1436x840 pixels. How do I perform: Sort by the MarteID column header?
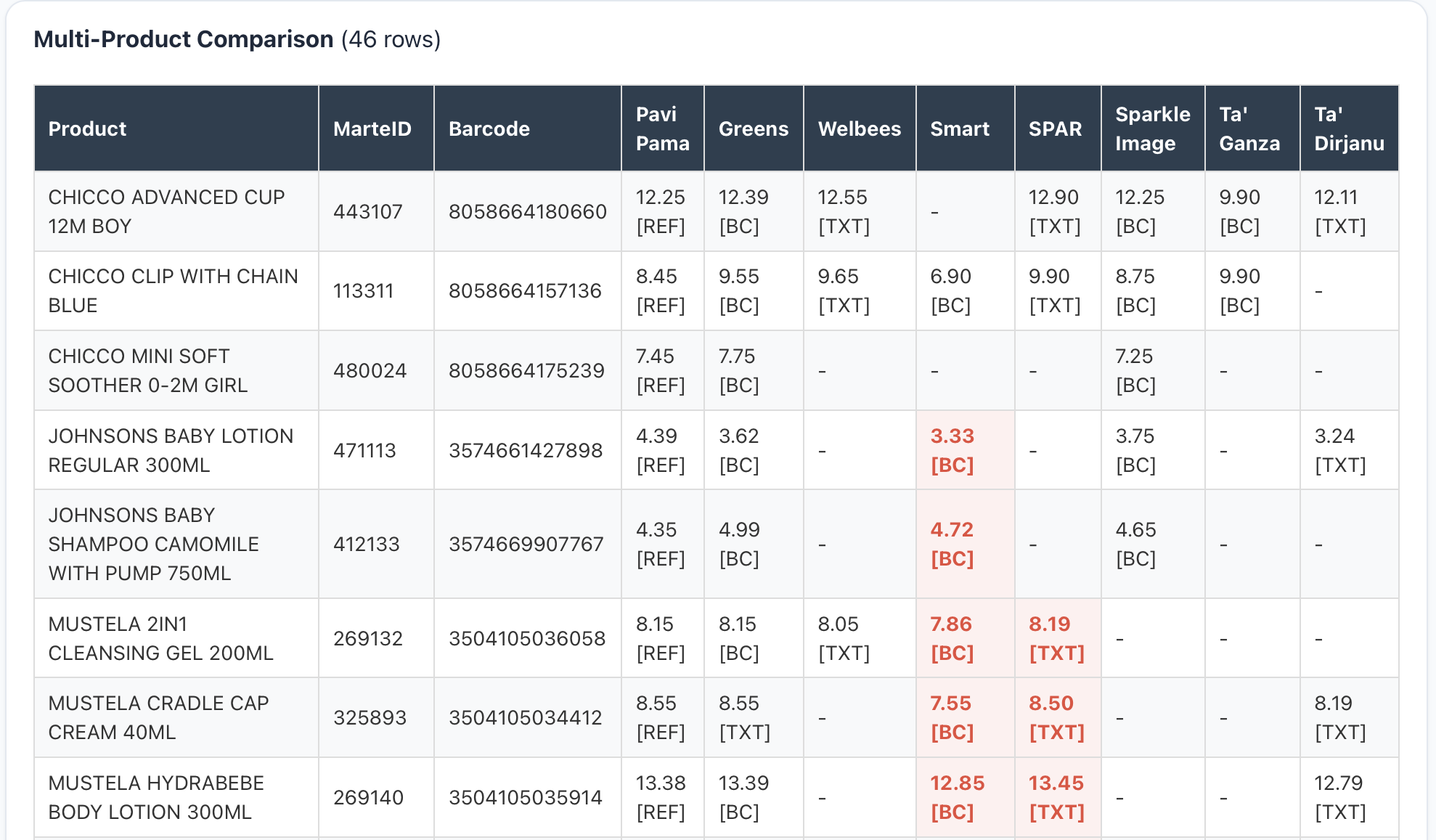point(372,129)
